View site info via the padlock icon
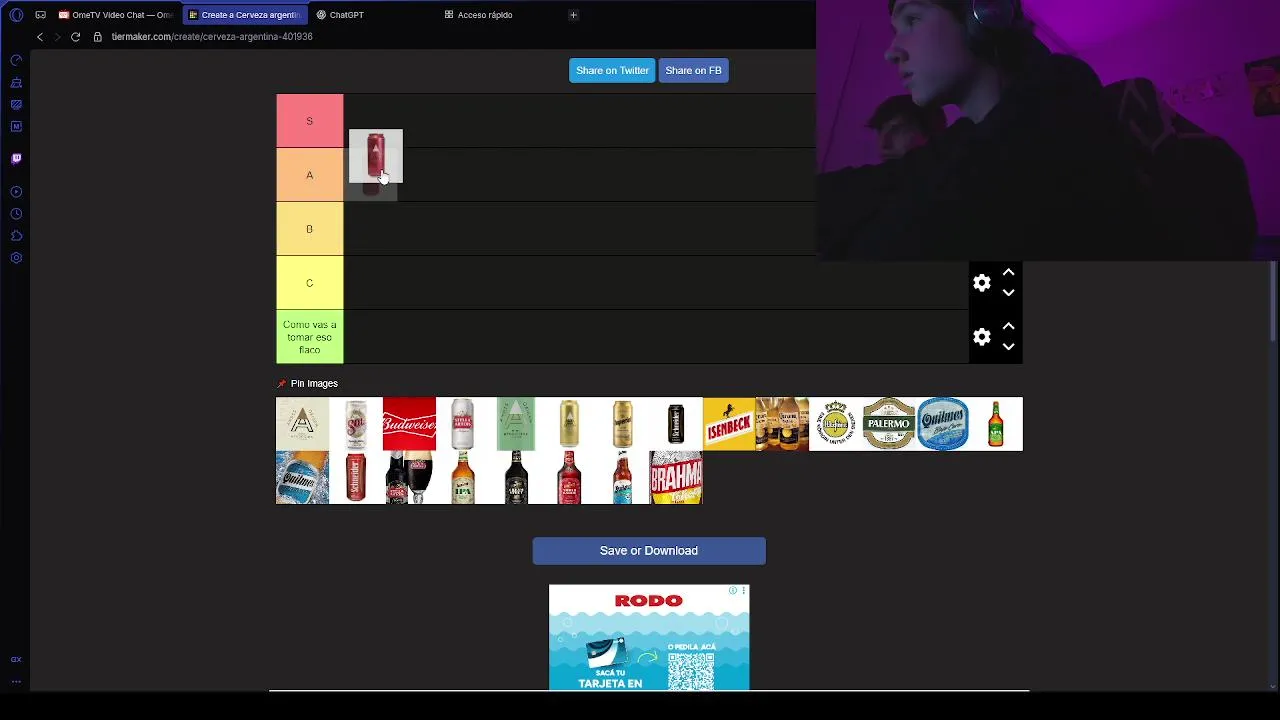This screenshot has width=1280, height=720. pyautogui.click(x=98, y=37)
